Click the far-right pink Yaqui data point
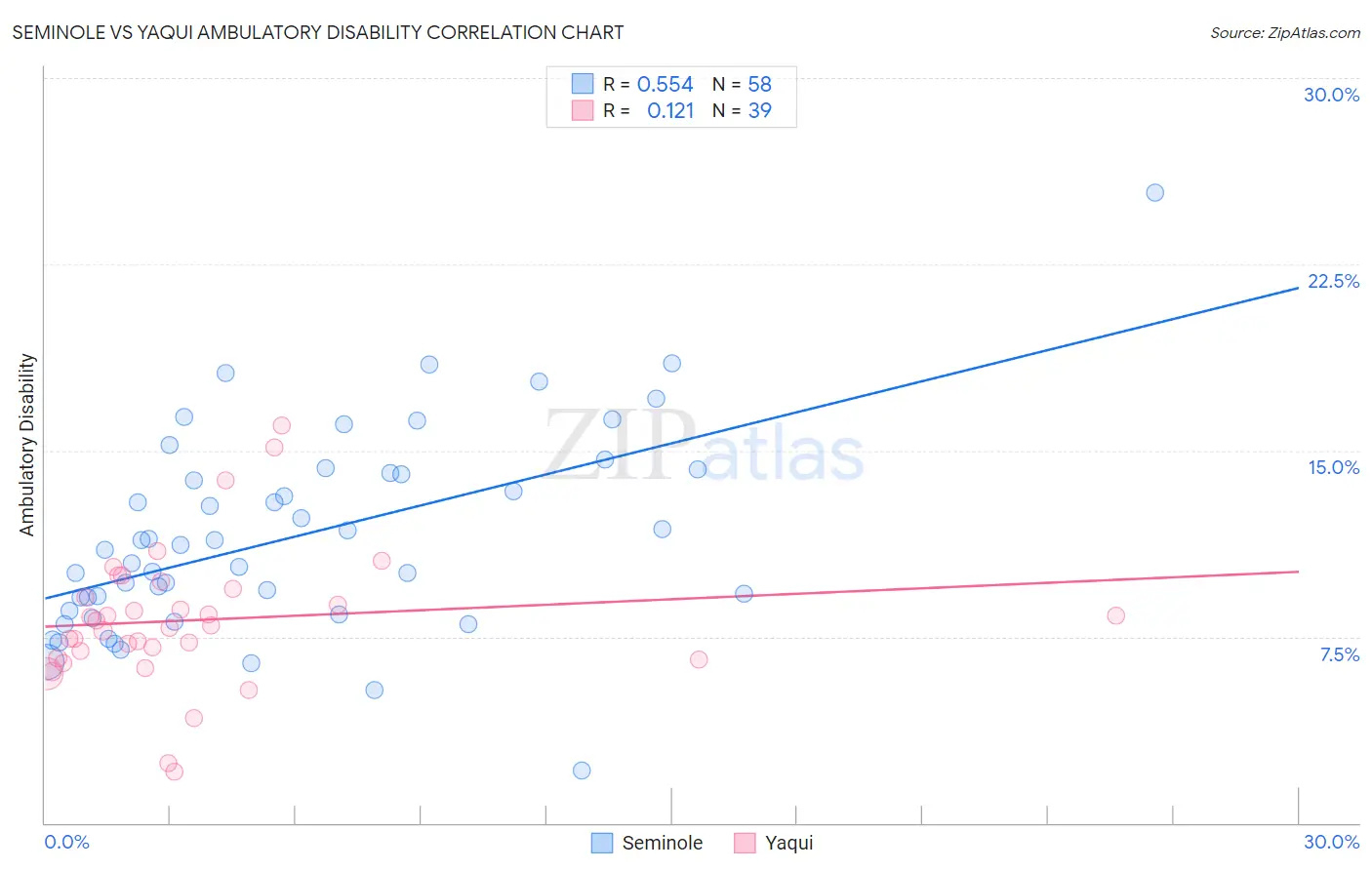This screenshot has width=1372, height=870. point(1115,615)
